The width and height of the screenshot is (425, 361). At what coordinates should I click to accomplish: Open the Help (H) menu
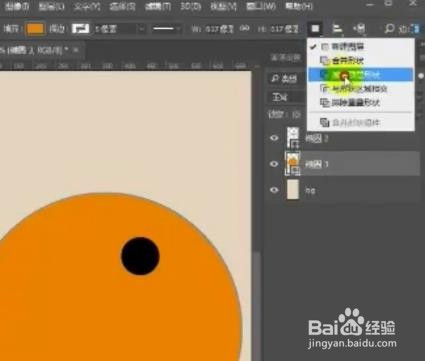tap(299, 6)
